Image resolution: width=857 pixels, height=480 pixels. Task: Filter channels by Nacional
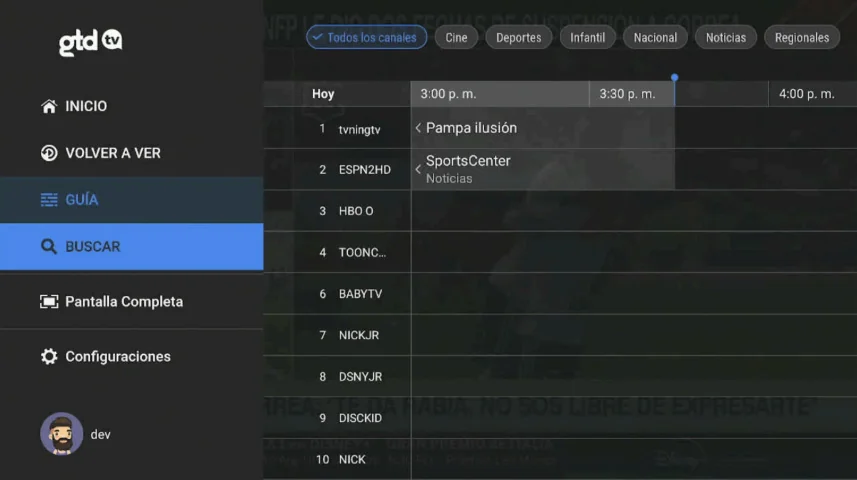655,37
